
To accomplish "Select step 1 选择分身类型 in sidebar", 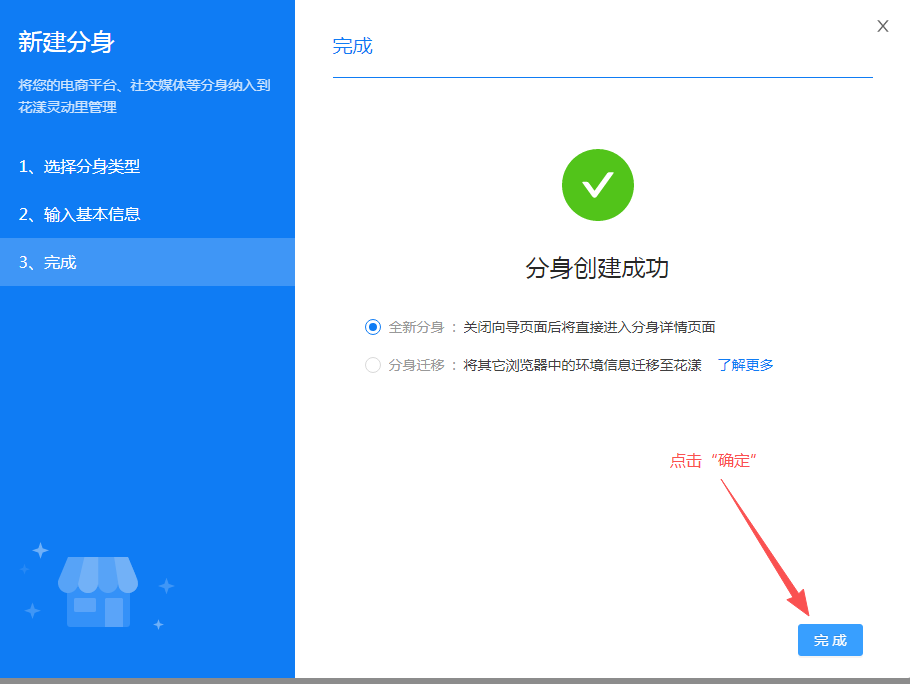I will (78, 166).
